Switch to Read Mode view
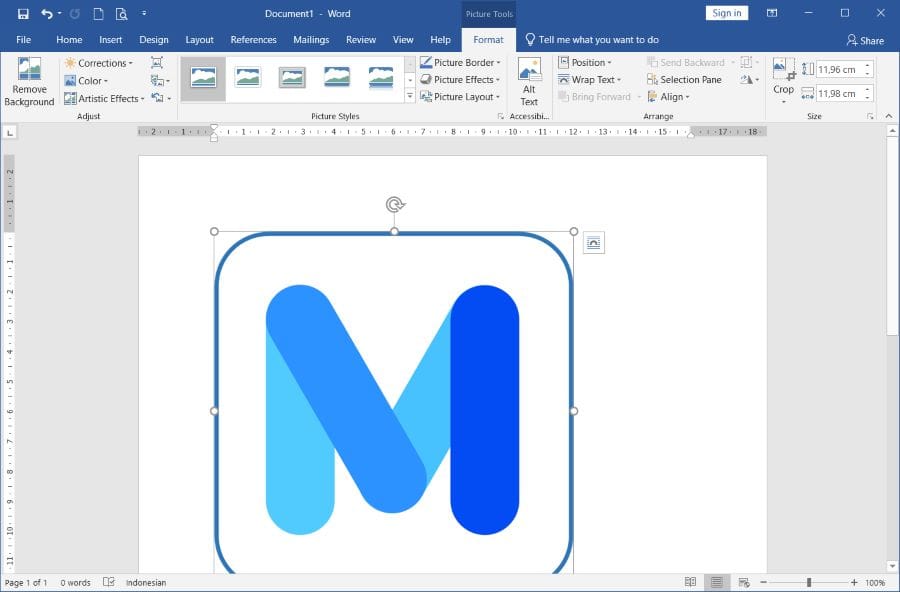 click(x=690, y=583)
